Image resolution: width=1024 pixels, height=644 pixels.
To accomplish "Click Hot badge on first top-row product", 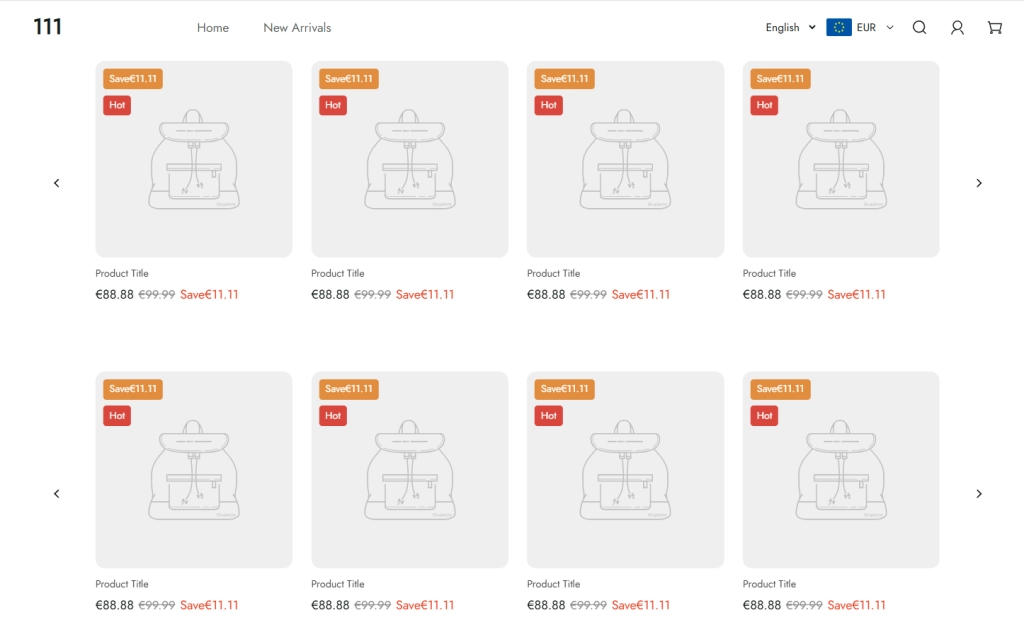I will 117,105.
